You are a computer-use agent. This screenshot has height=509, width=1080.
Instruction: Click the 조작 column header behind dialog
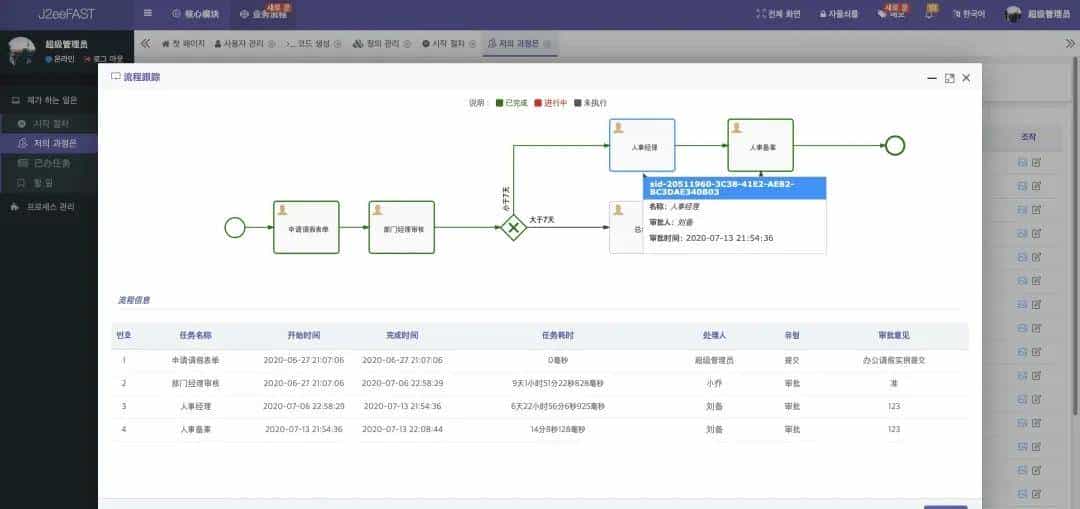tap(1029, 137)
